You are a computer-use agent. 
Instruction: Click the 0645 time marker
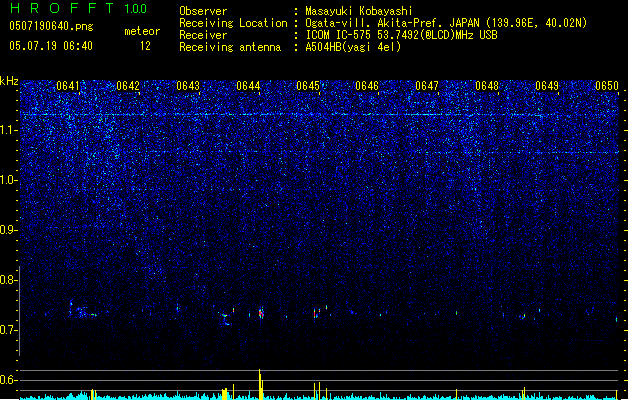pyautogui.click(x=308, y=86)
